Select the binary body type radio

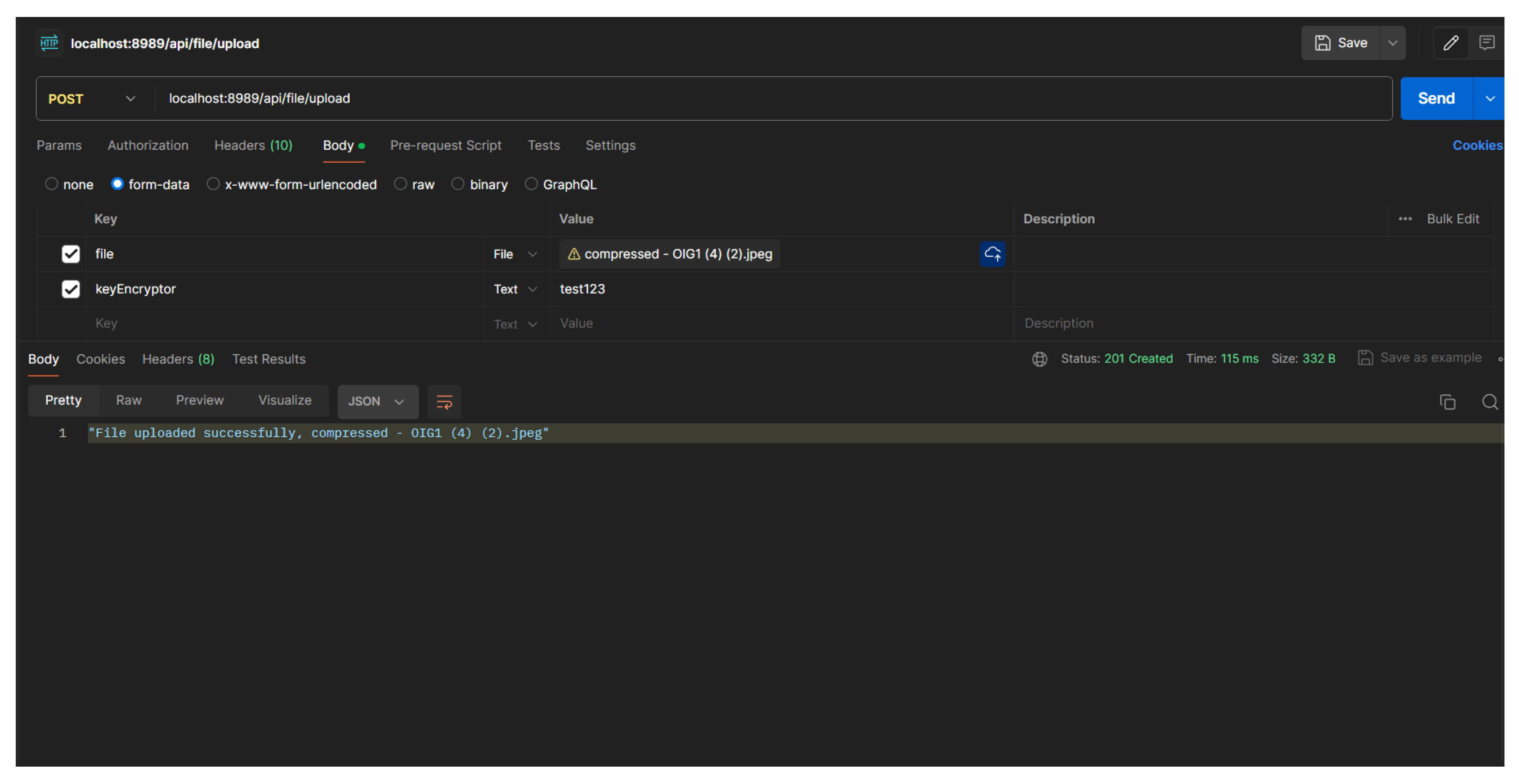457,184
